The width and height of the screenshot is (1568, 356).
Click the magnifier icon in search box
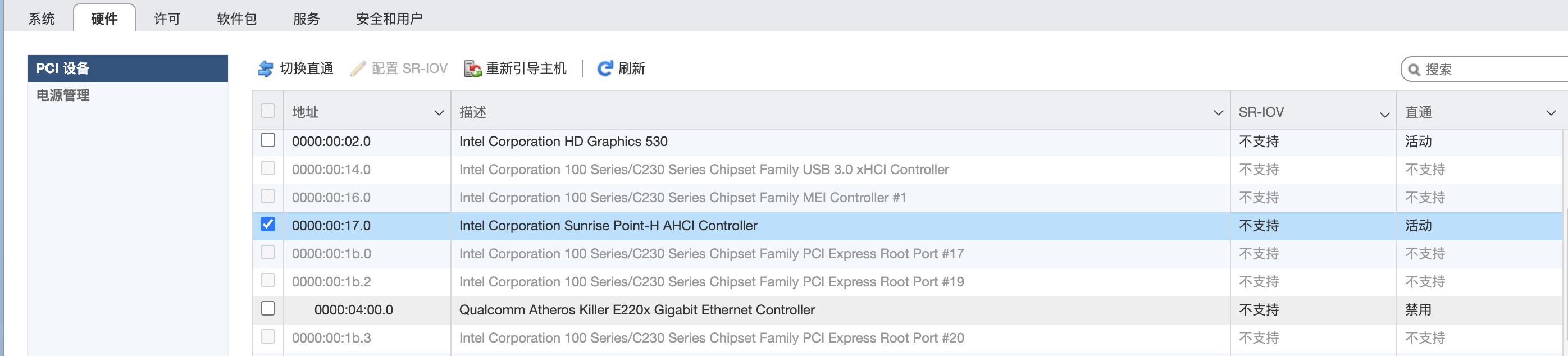tap(1414, 70)
